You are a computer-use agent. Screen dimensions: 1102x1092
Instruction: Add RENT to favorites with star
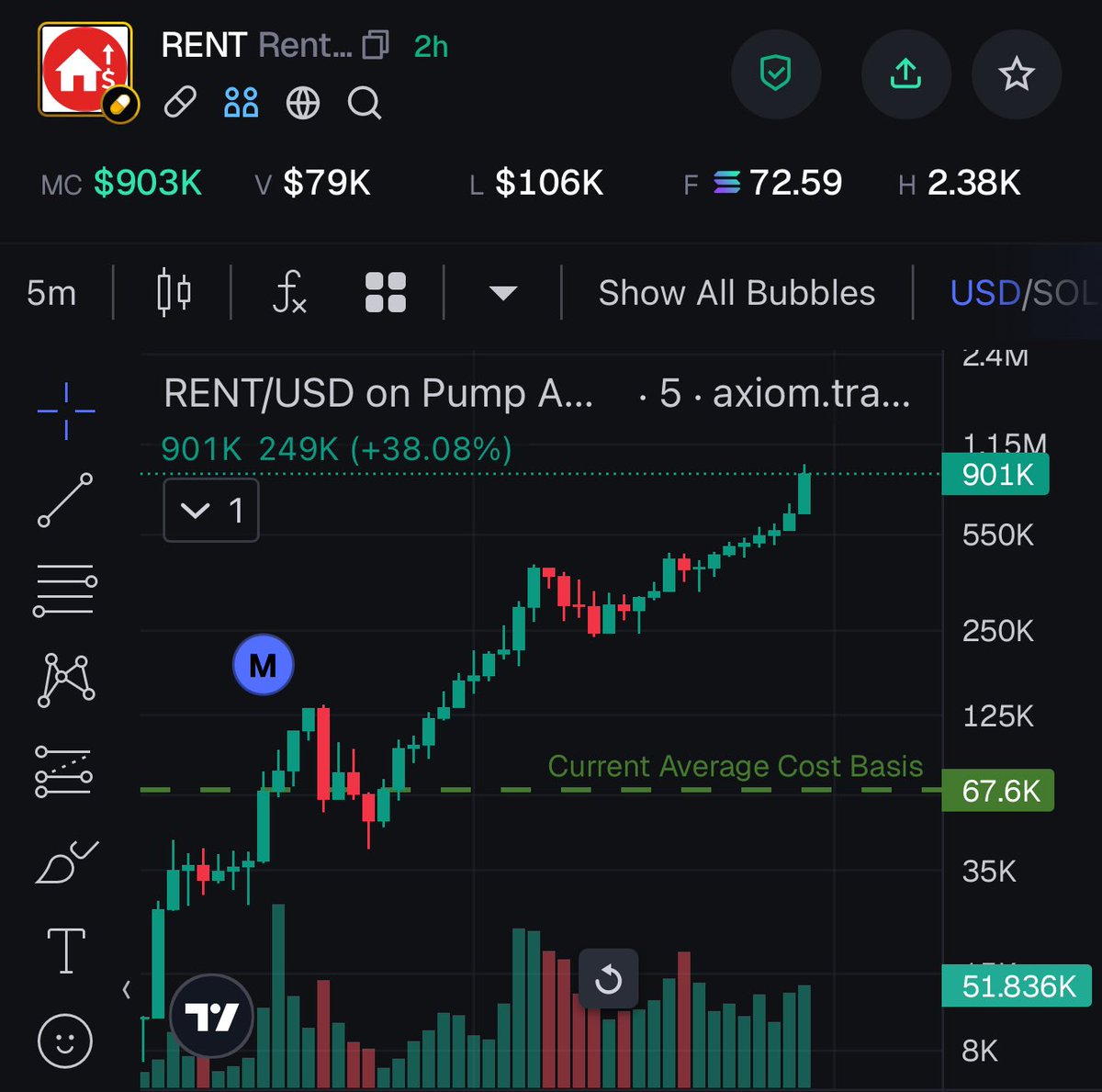pos(1017,73)
